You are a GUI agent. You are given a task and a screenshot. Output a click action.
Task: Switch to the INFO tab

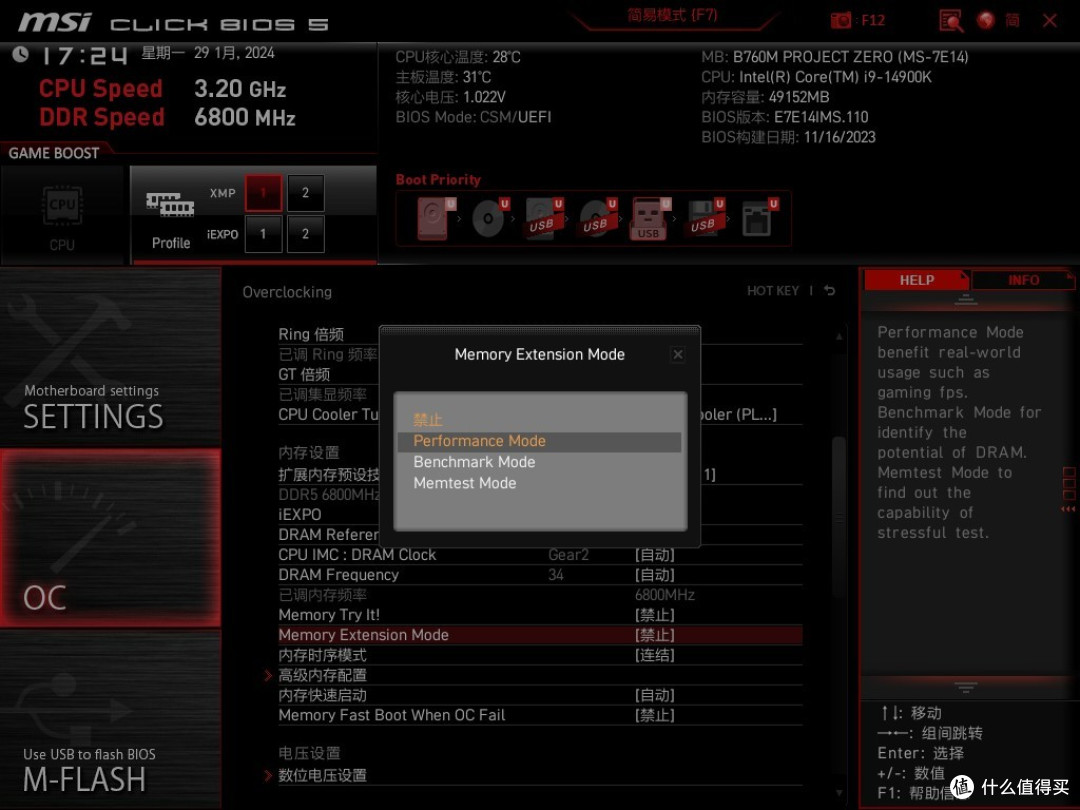point(1023,280)
